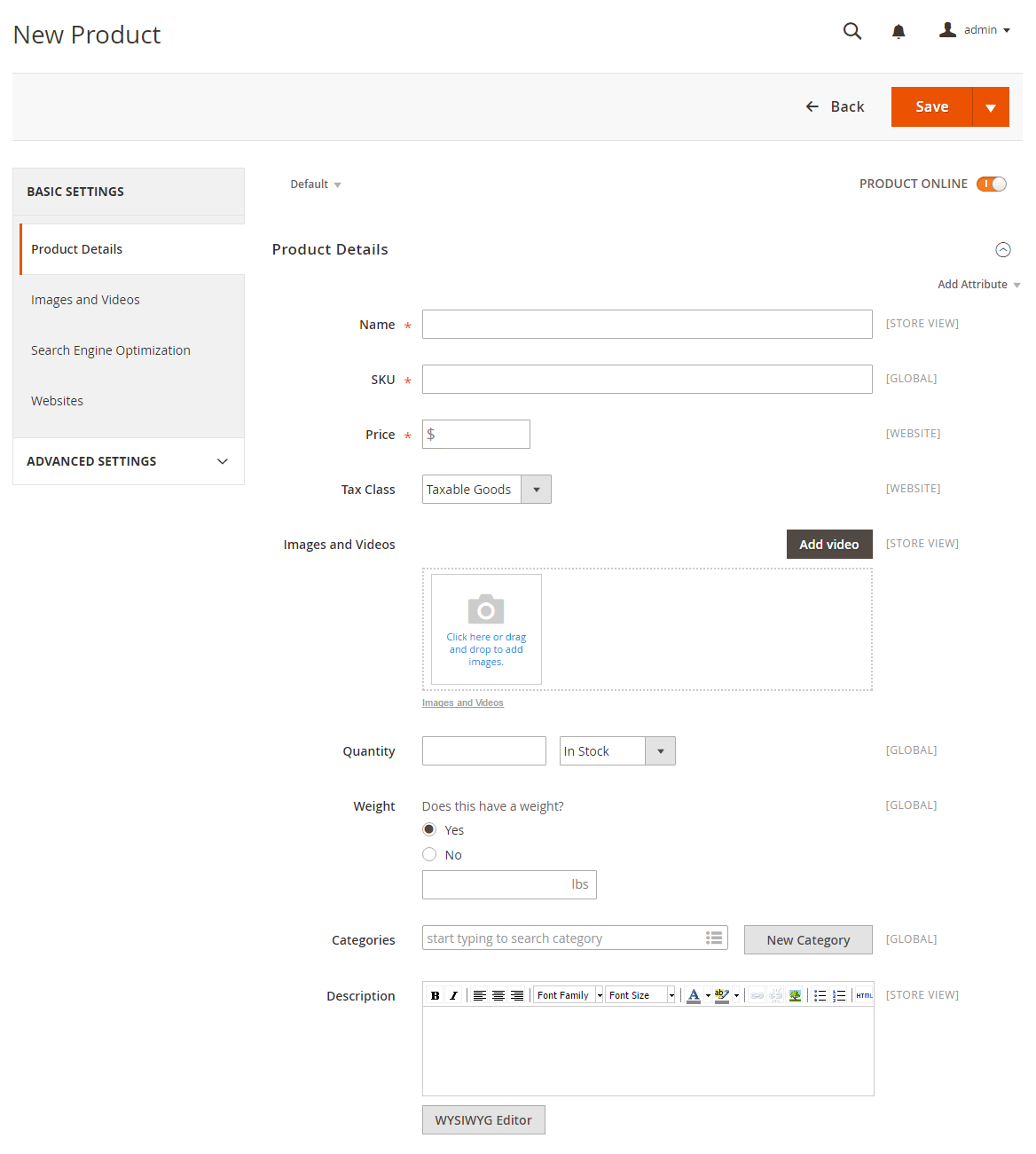Open the admin search magnifier
The width and height of the screenshot is (1036, 1154).
852,30
